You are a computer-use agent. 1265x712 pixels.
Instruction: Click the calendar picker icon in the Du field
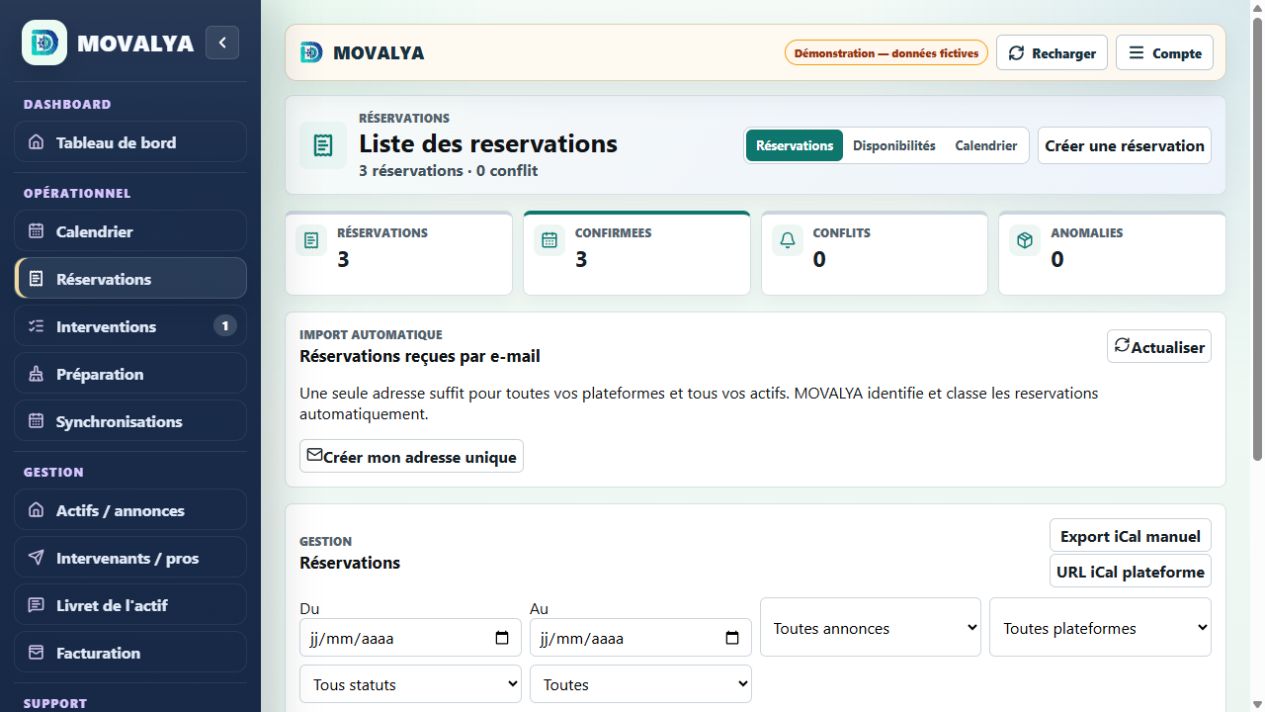pos(502,638)
